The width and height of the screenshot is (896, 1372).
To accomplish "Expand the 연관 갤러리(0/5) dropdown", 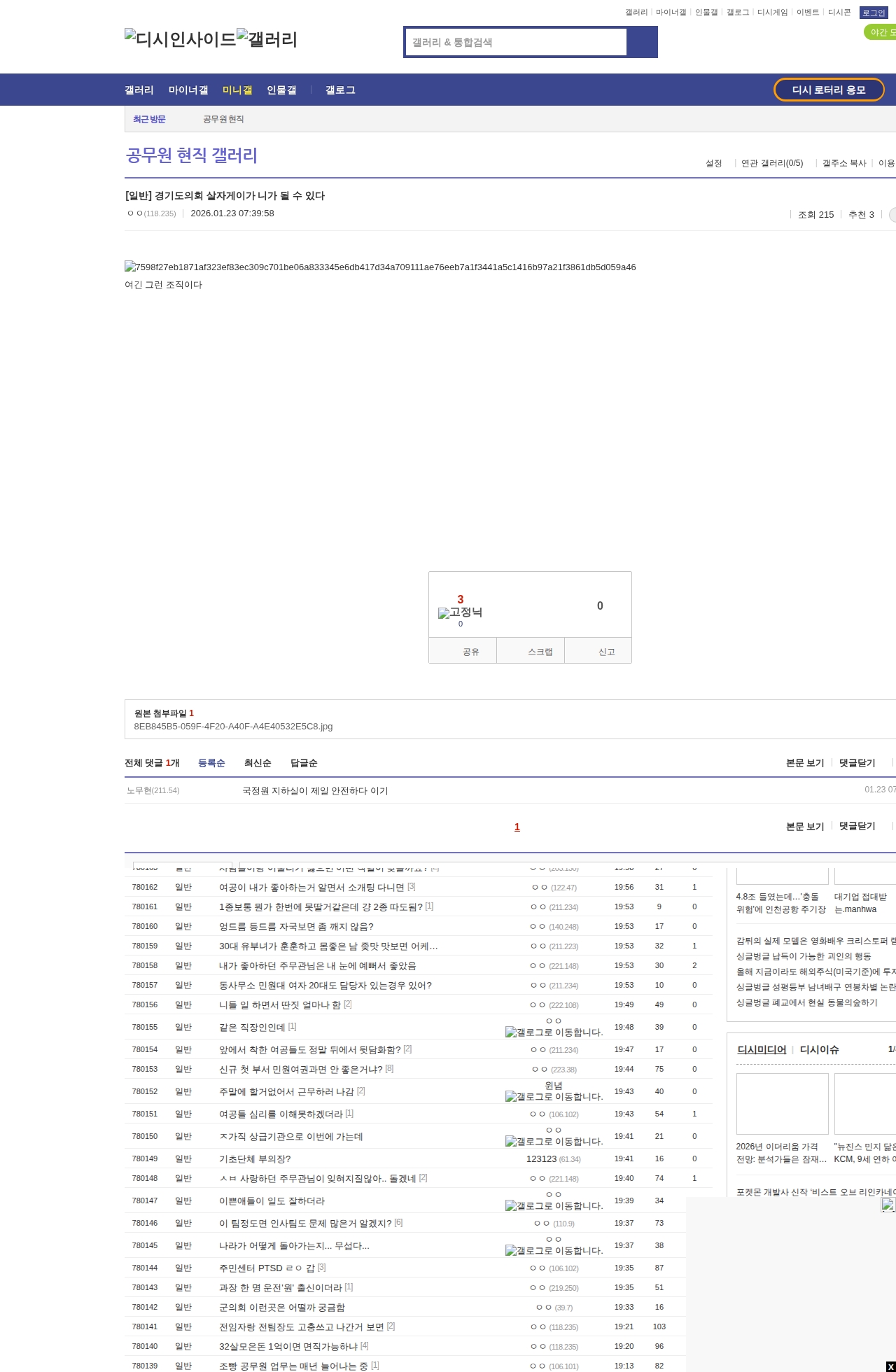I will (772, 163).
